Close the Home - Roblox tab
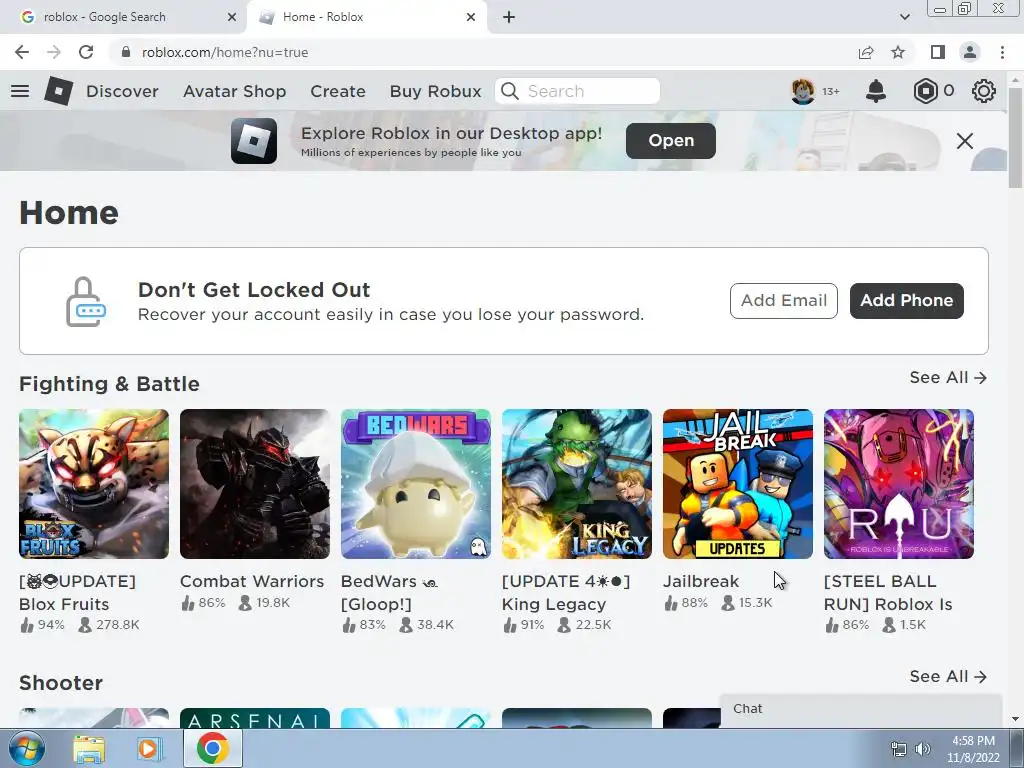1024x768 pixels. click(x=471, y=17)
